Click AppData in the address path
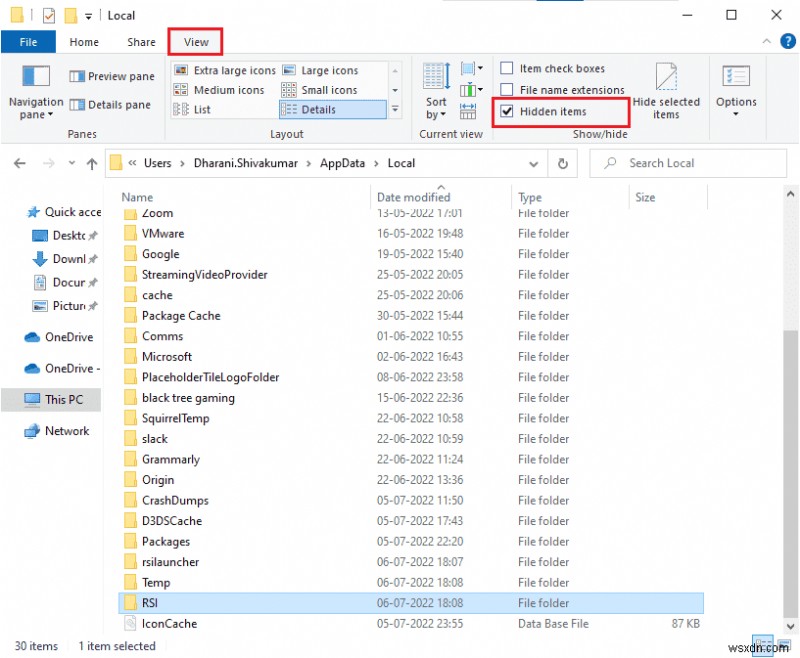The width and height of the screenshot is (800, 658). click(342, 163)
